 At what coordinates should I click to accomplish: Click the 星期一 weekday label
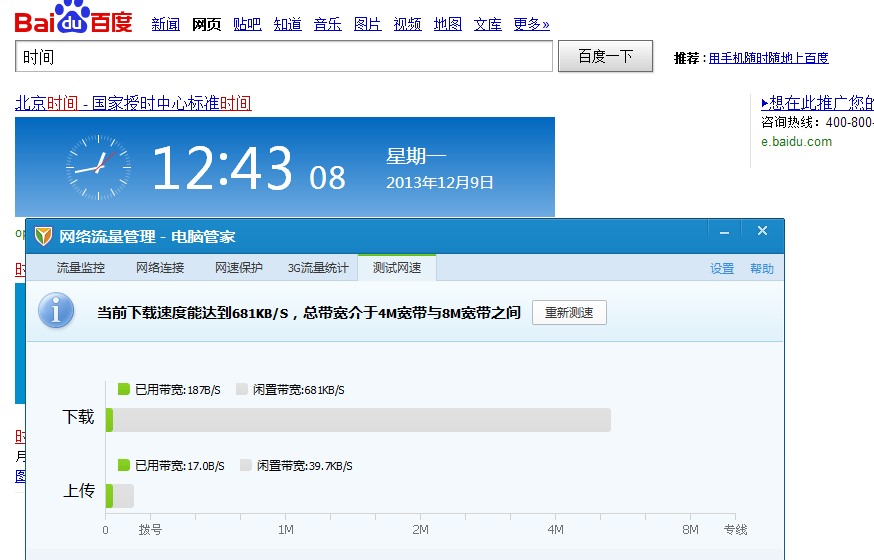(416, 156)
